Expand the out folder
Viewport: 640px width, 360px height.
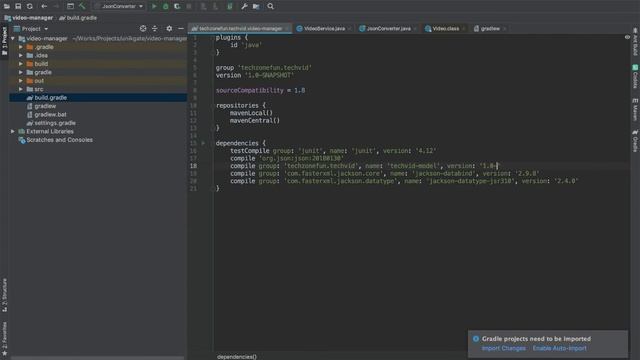(21, 81)
